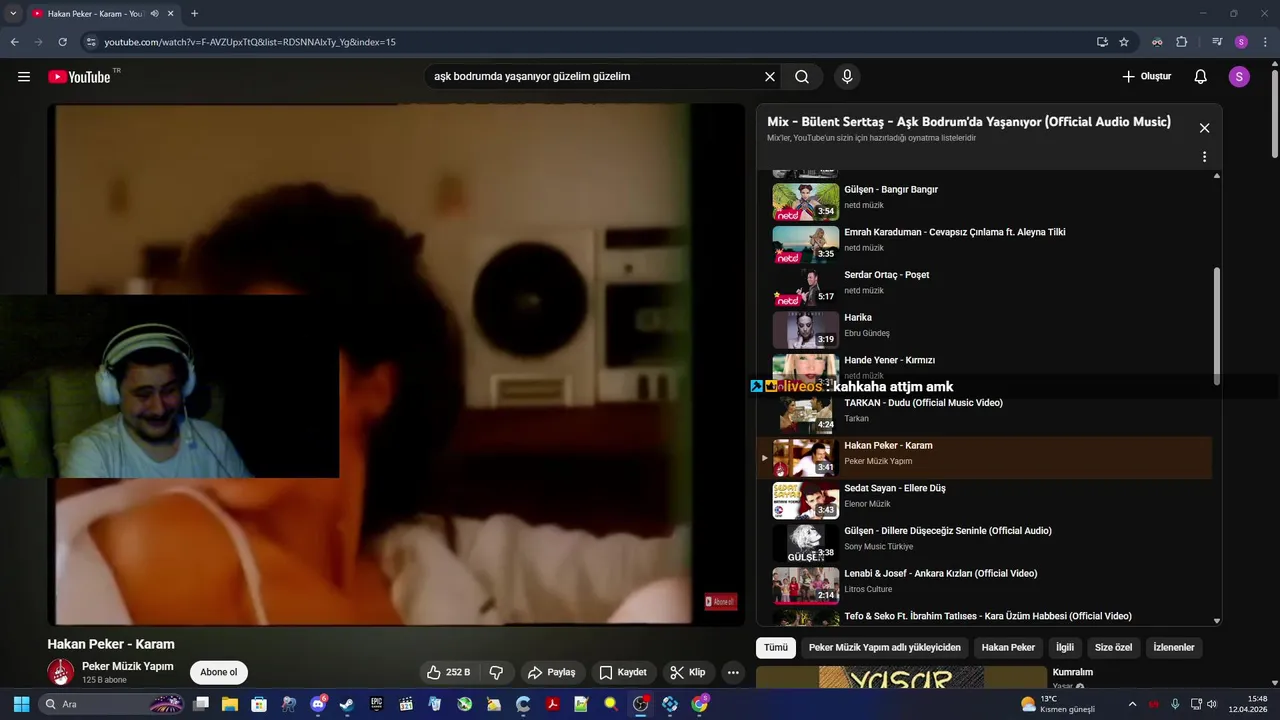Save the video with Kaydet
This screenshot has width=1280, height=720.
(x=623, y=672)
